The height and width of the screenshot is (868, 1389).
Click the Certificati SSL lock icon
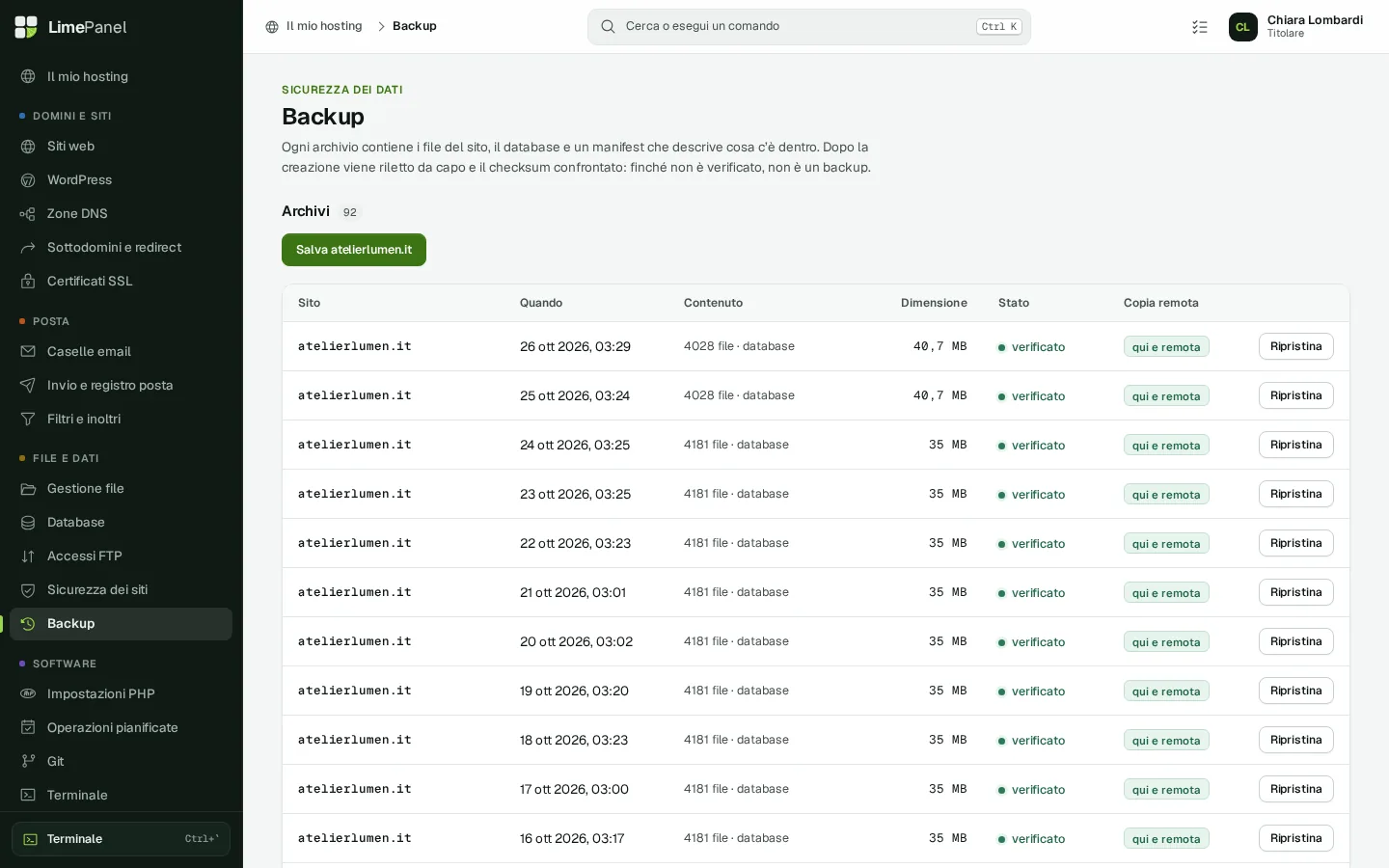28,282
